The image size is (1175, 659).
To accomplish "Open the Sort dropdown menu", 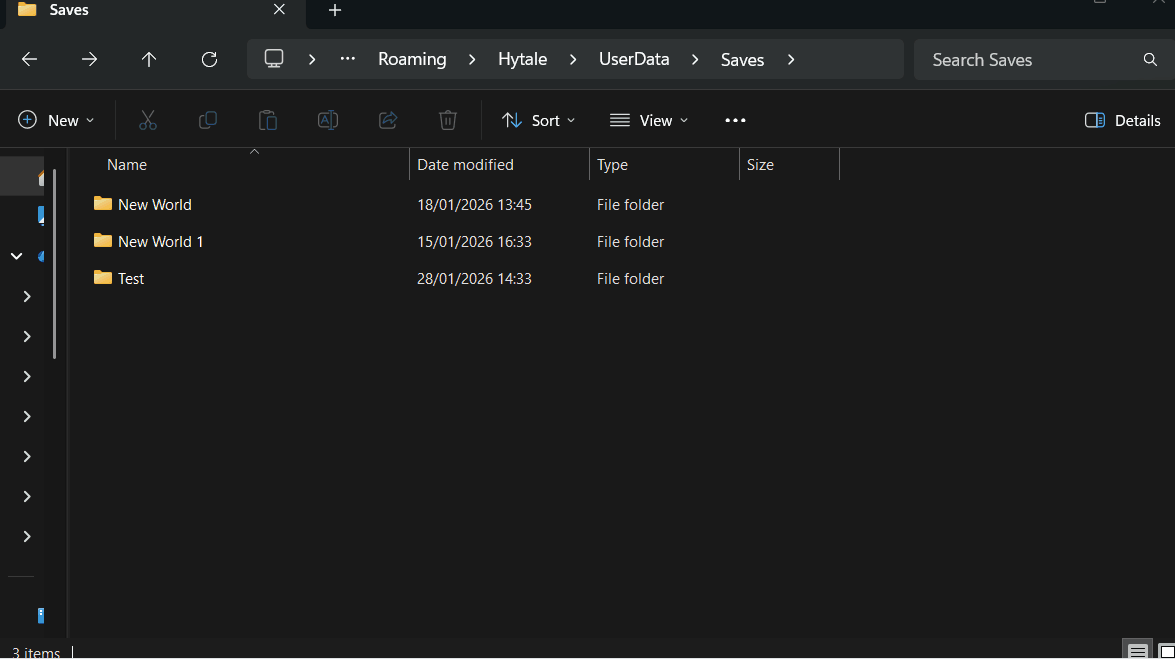I will [x=538, y=120].
